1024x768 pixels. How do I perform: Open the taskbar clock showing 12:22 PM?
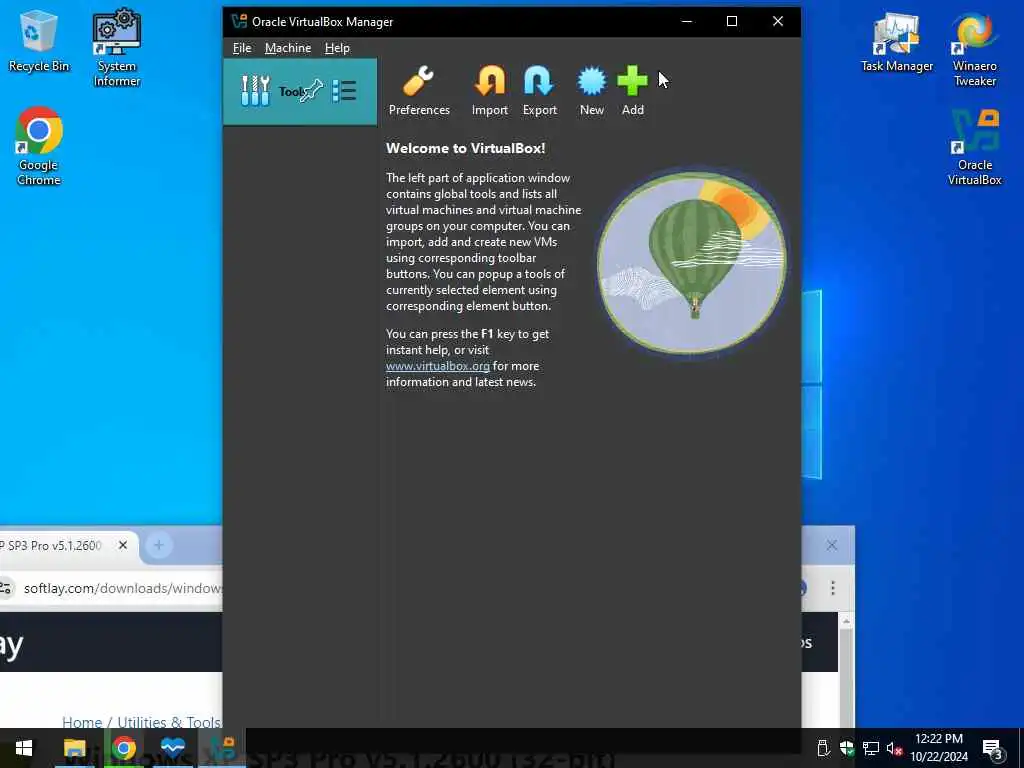(x=938, y=748)
